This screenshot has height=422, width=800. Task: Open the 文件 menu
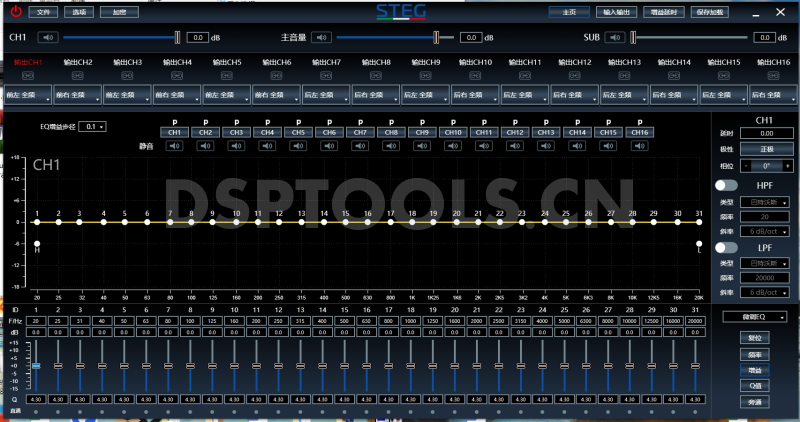tap(42, 12)
